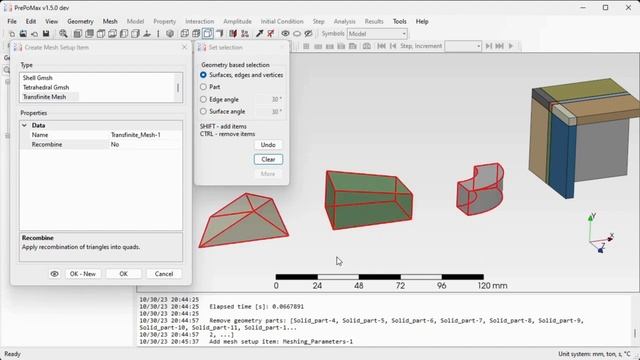Click the Isometric view sphere icon
This screenshot has width=640, height=360.
click(x=170, y=34)
